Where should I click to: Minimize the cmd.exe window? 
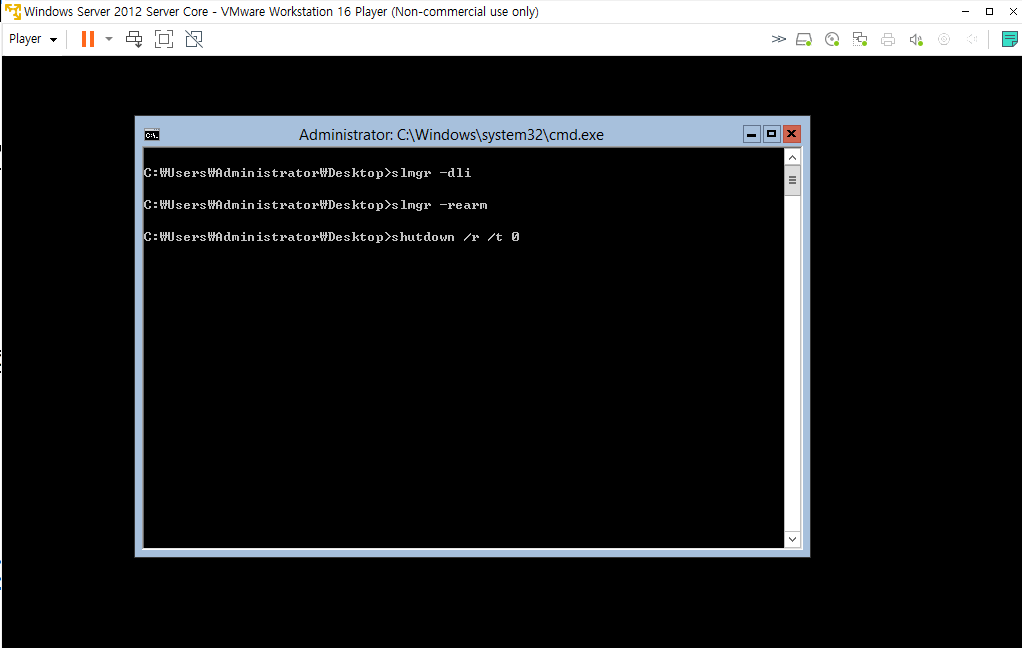point(752,134)
